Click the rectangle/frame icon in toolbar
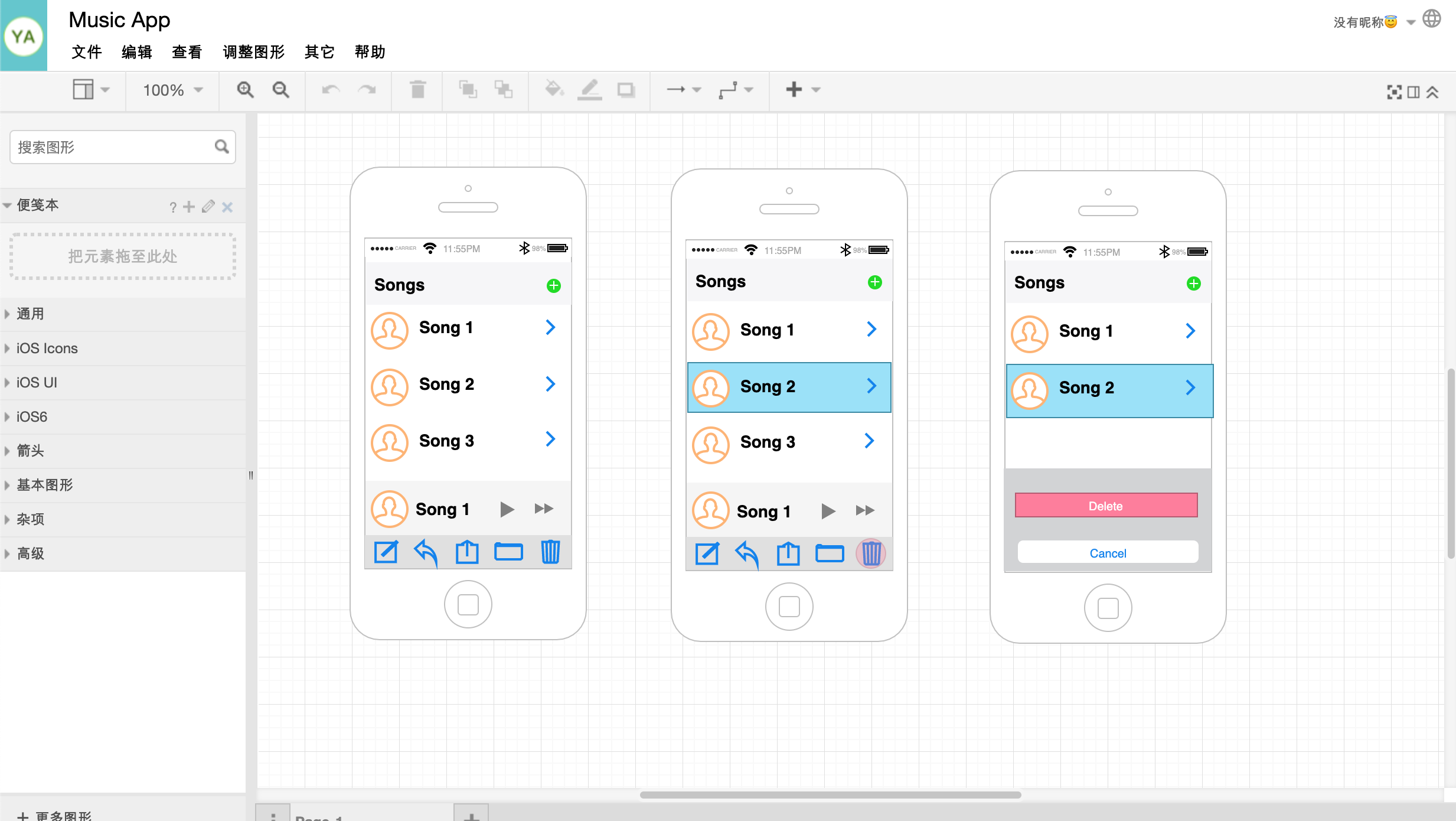 [x=627, y=89]
